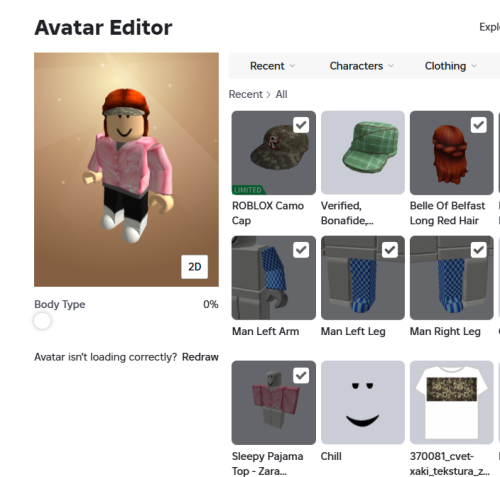
Task: Select the Sleepy Pajama Top item image
Action: (273, 402)
